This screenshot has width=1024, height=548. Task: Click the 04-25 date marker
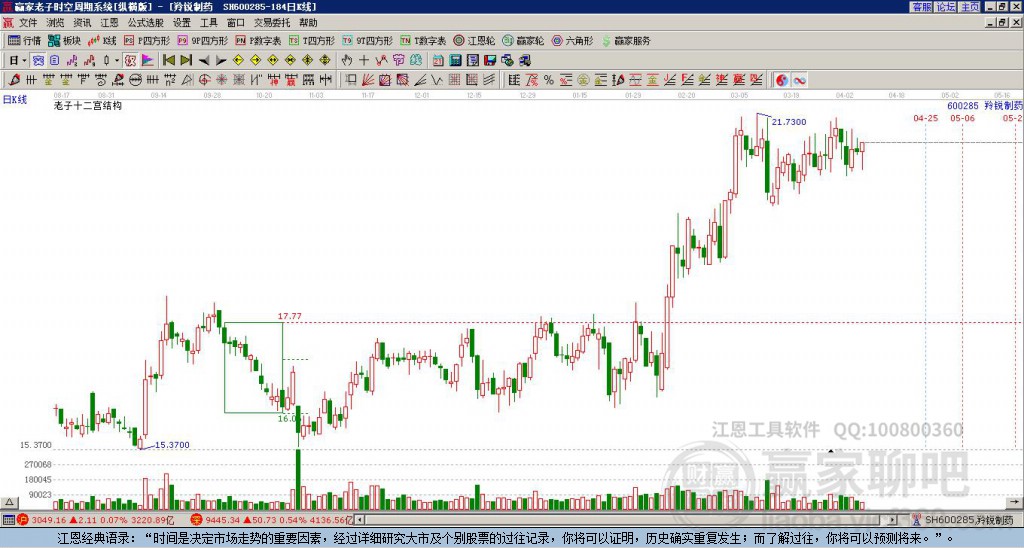(925, 118)
